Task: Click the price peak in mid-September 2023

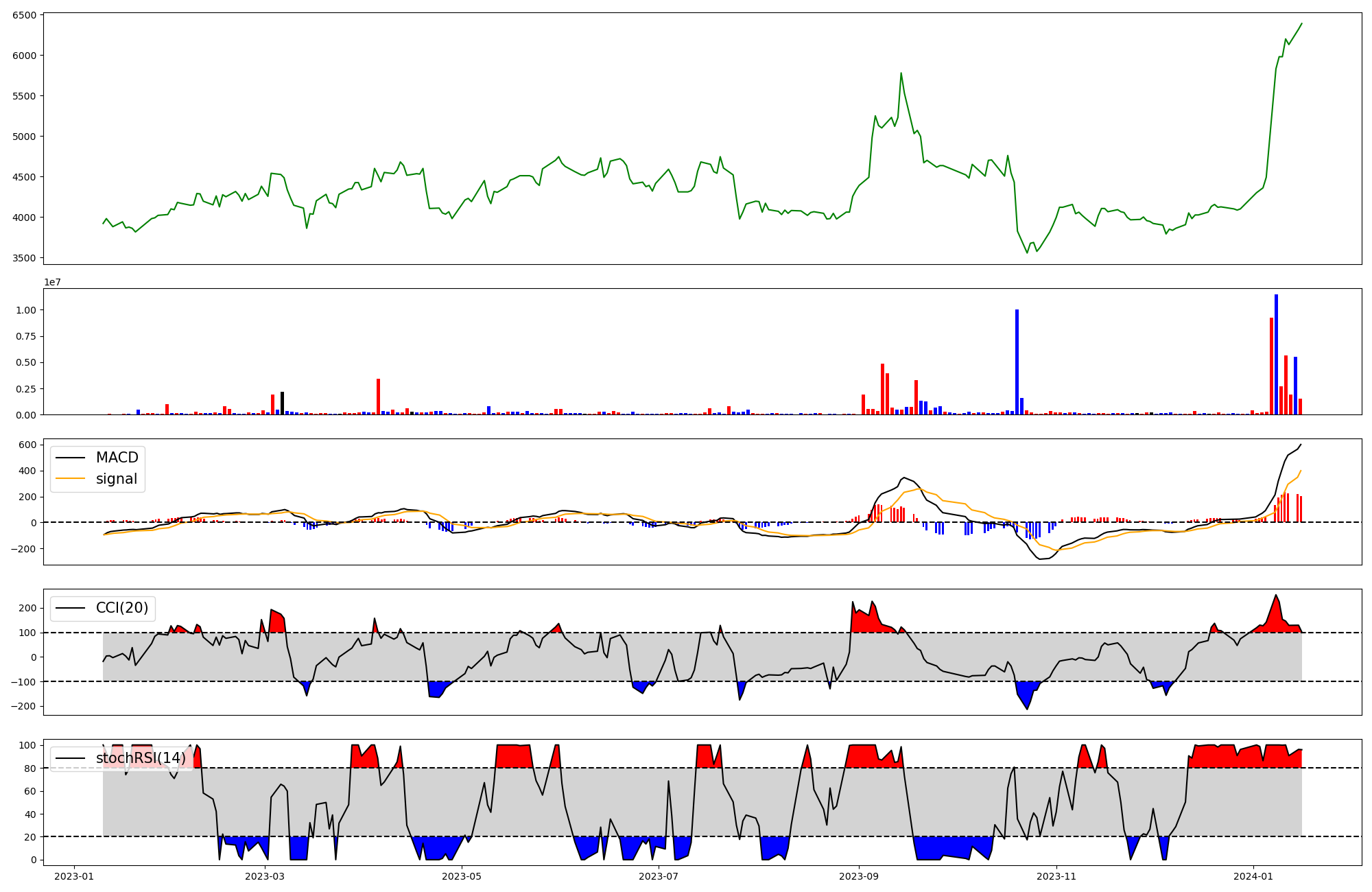Action: pos(901,73)
